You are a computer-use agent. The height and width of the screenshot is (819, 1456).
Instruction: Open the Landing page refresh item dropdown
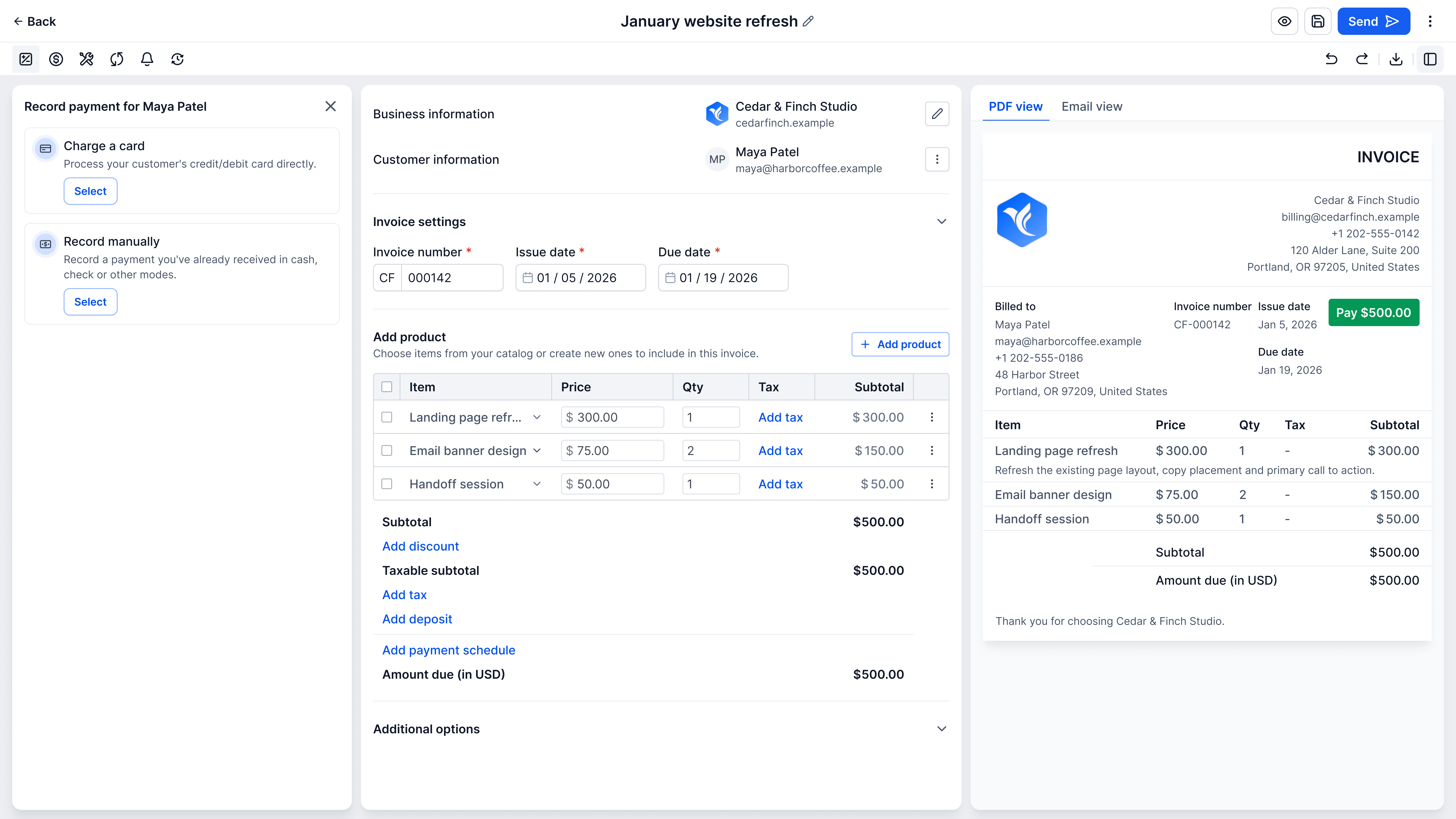click(x=537, y=417)
